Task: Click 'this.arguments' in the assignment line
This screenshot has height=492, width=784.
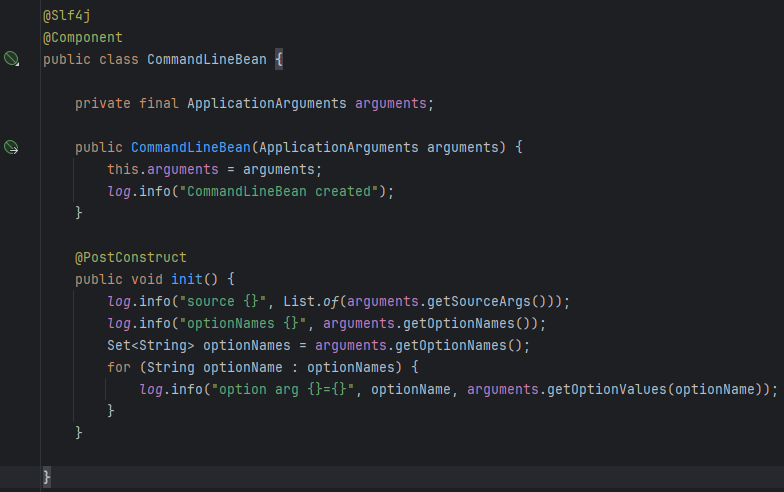Action: (x=162, y=170)
